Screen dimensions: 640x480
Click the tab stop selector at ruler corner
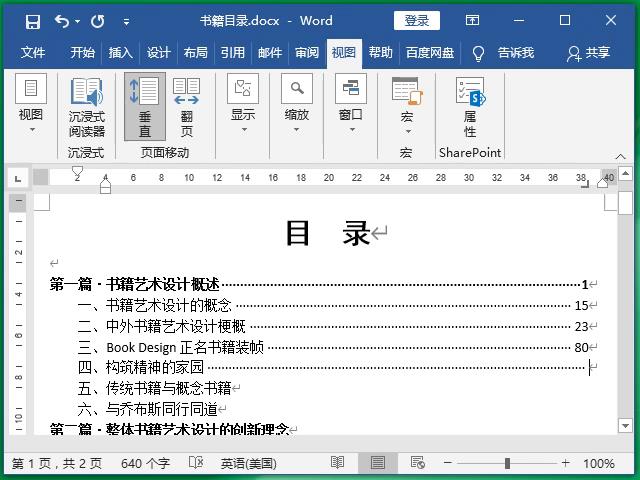pyautogui.click(x=18, y=178)
